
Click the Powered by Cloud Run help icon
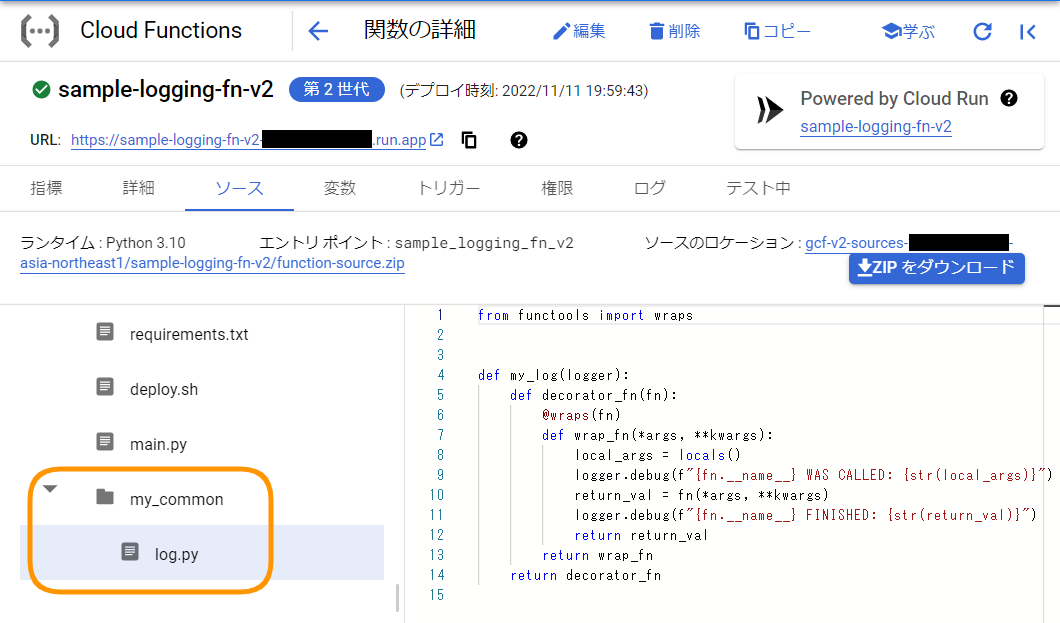[x=1009, y=99]
